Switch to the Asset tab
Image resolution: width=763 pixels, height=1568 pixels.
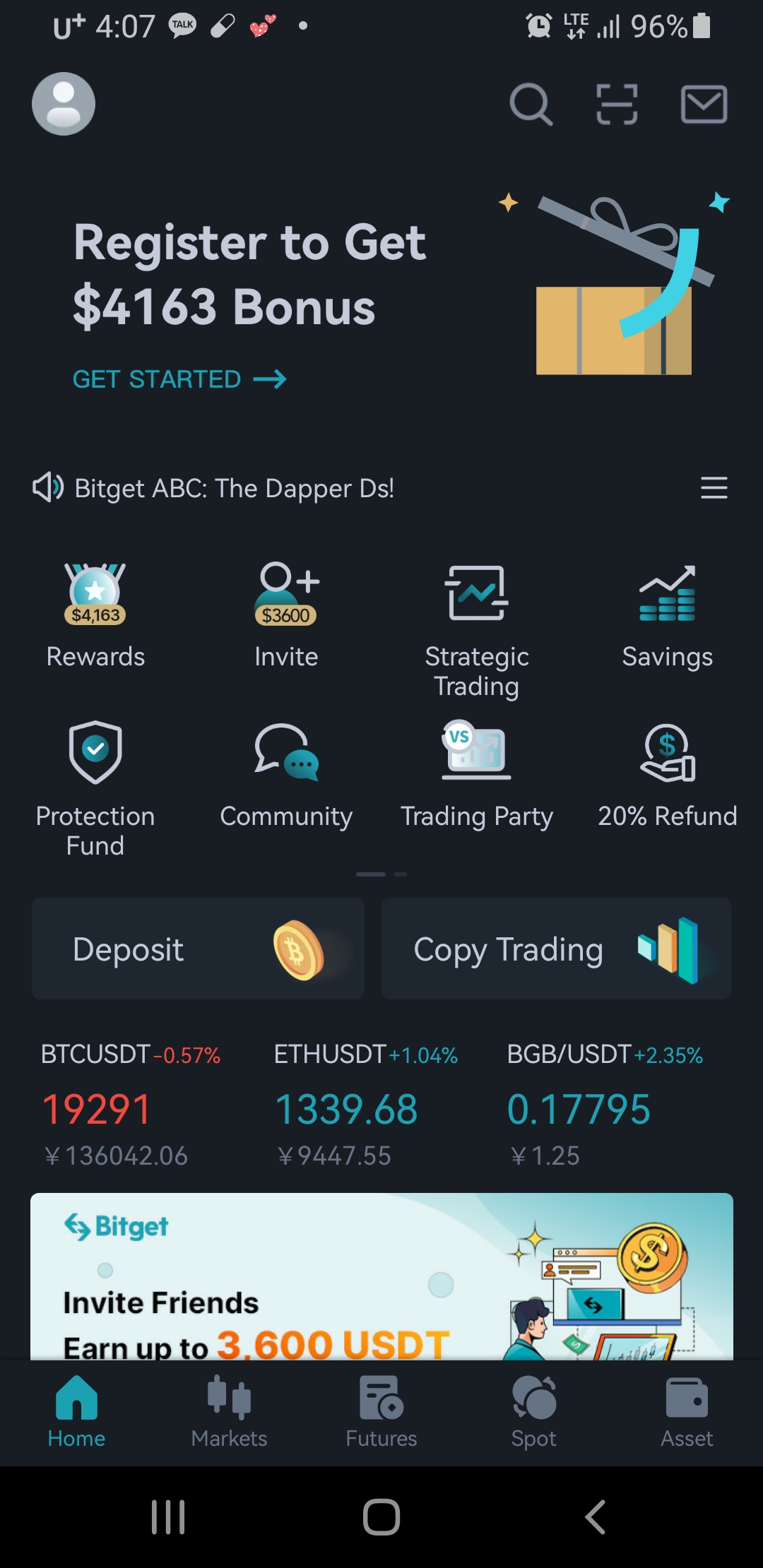tap(687, 1413)
